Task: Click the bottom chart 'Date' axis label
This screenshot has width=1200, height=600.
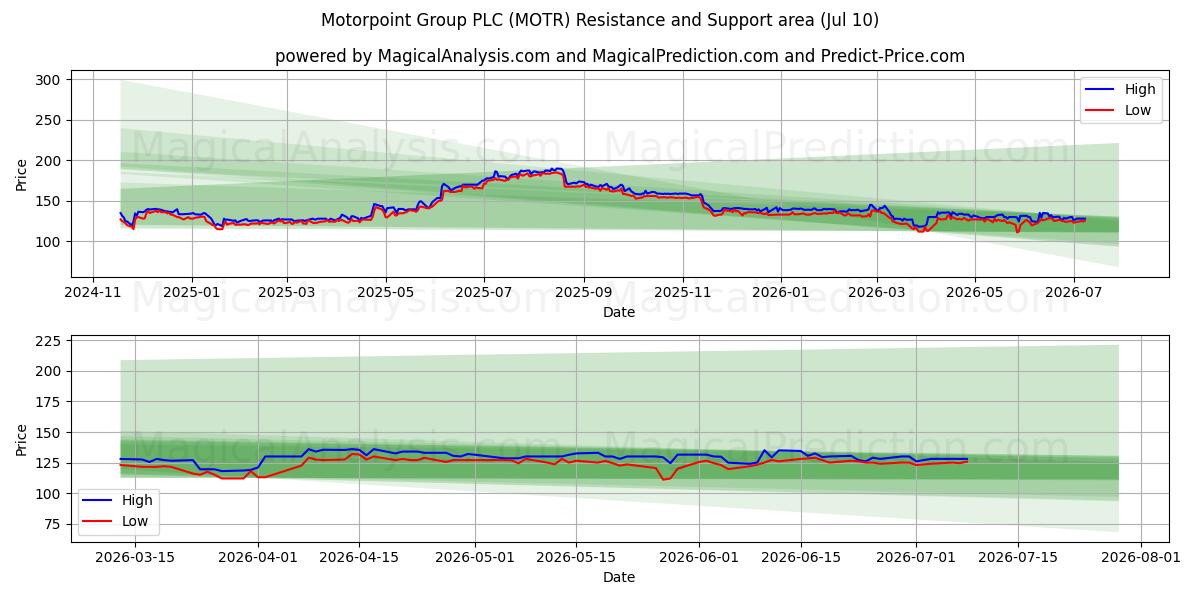Action: (x=619, y=577)
